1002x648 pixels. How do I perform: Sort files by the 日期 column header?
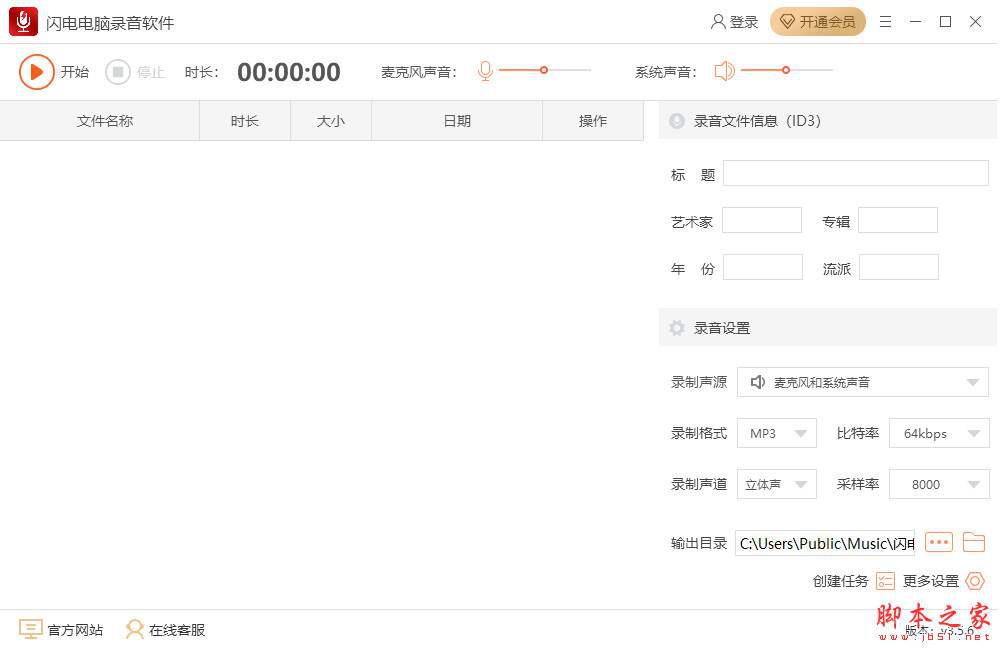[x=457, y=120]
